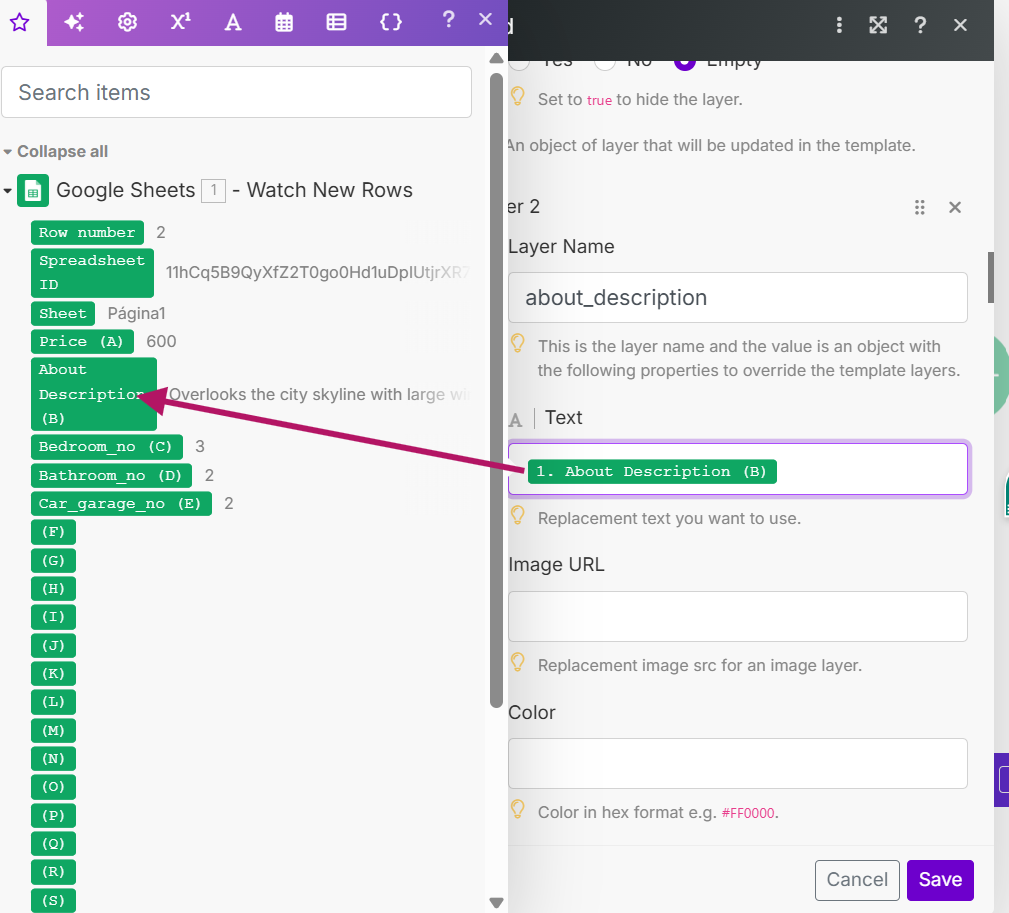Click Collapse all link
This screenshot has width=1009, height=913.
pos(62,151)
